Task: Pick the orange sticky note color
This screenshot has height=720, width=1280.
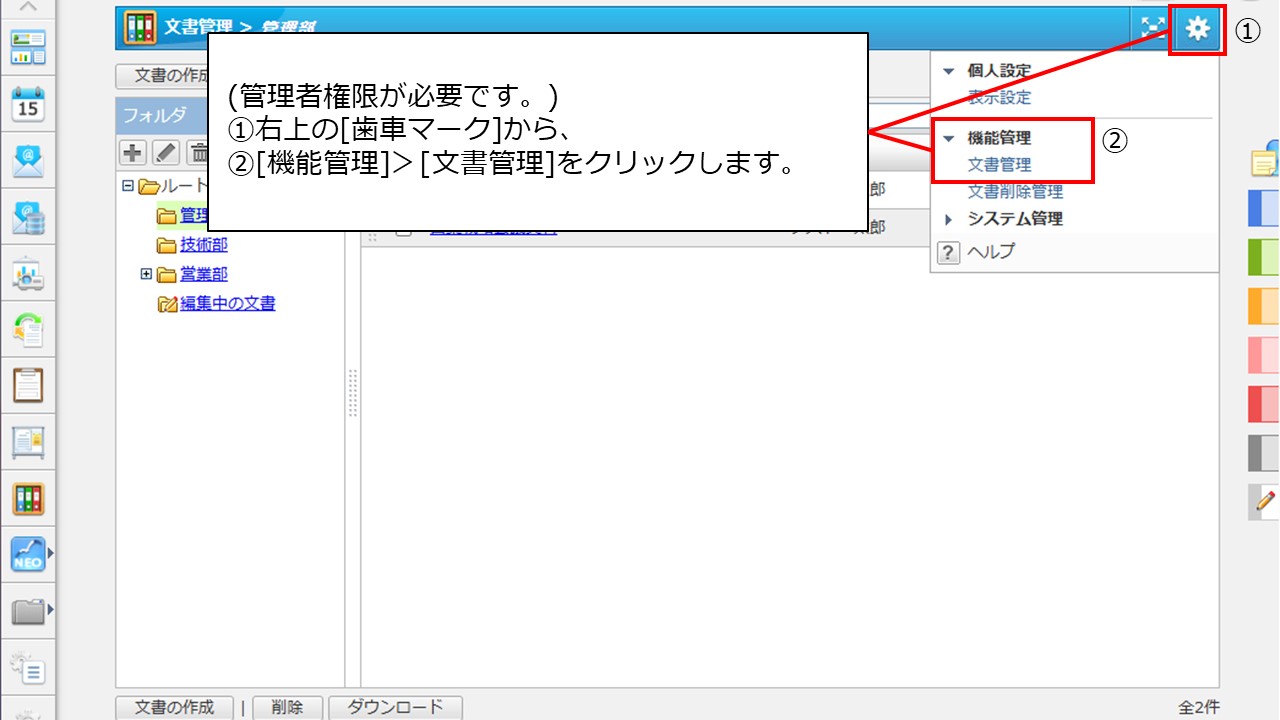Action: click(x=1265, y=306)
